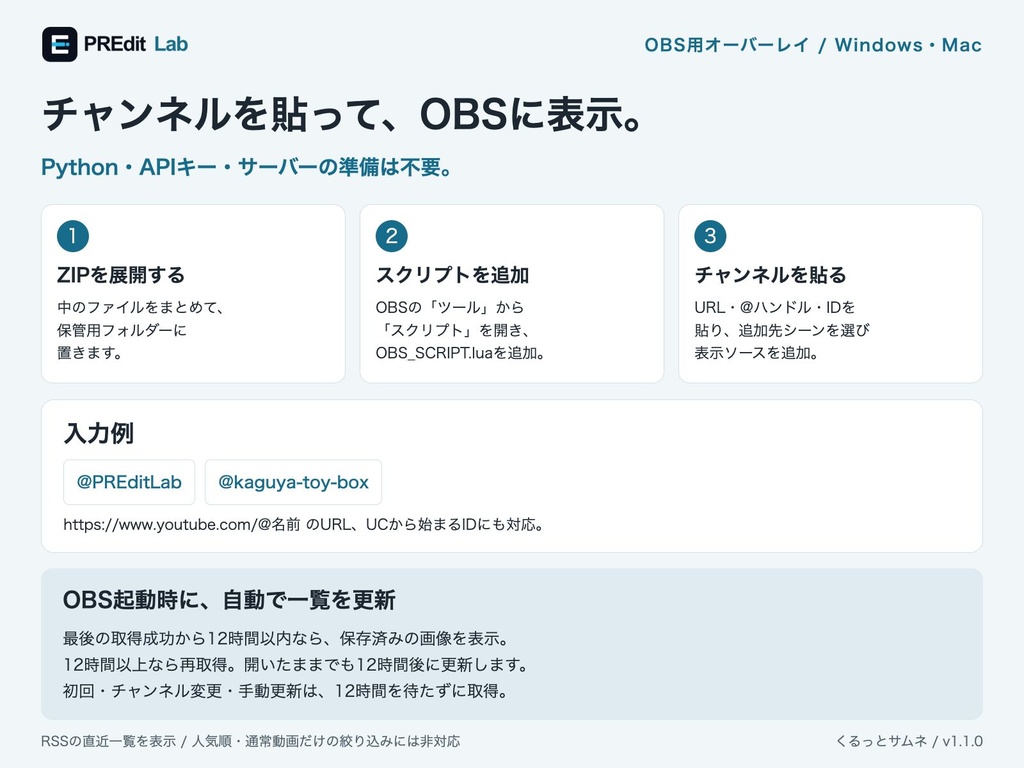Click the card title 'チャンネルを貼る'
This screenshot has width=1024, height=768.
click(x=770, y=275)
